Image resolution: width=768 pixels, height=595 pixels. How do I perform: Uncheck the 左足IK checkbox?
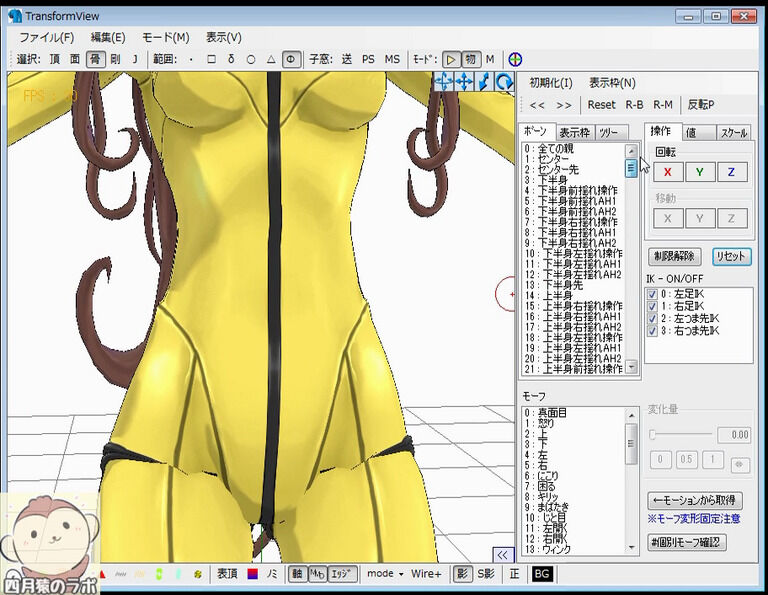(x=652, y=294)
